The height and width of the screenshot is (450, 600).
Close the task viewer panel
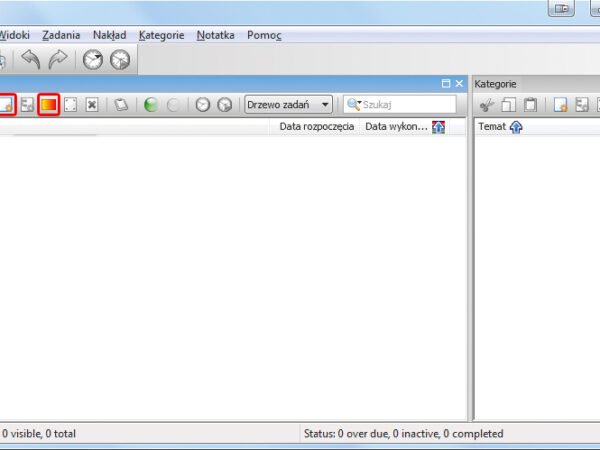click(459, 84)
